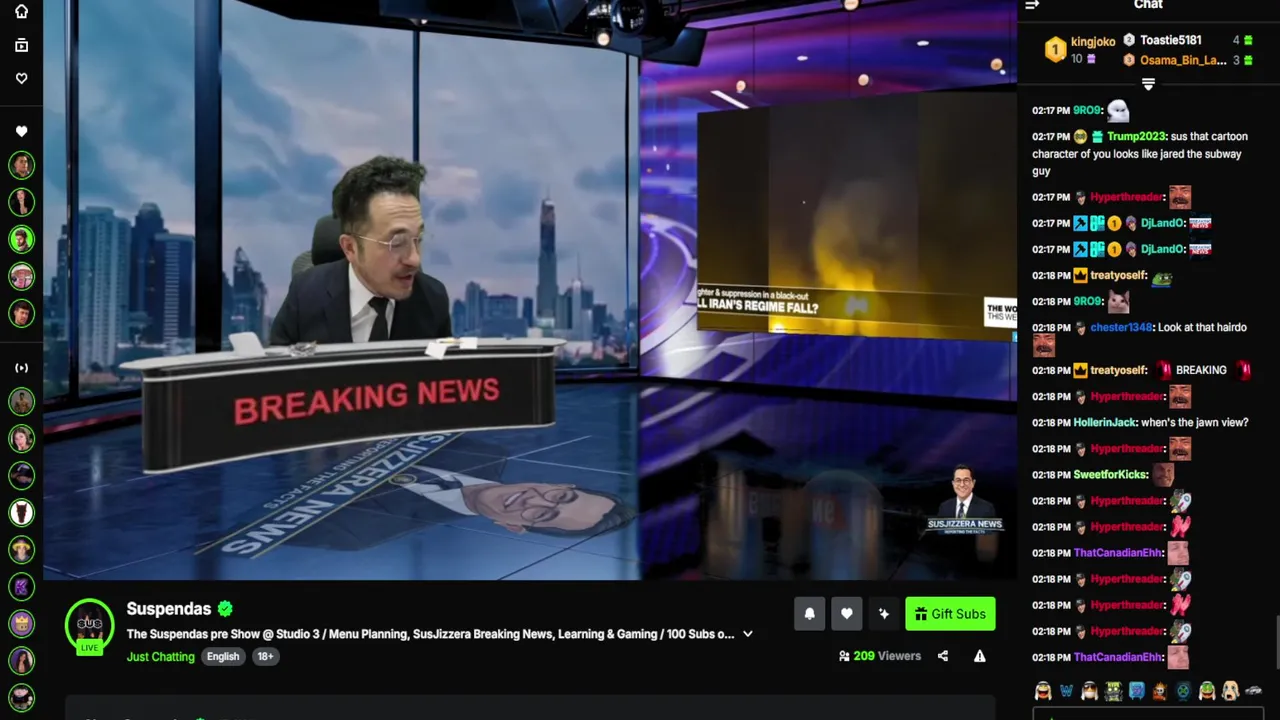The height and width of the screenshot is (720, 1280).
Task: Insert the green monster quick emote
Action: point(1113,691)
